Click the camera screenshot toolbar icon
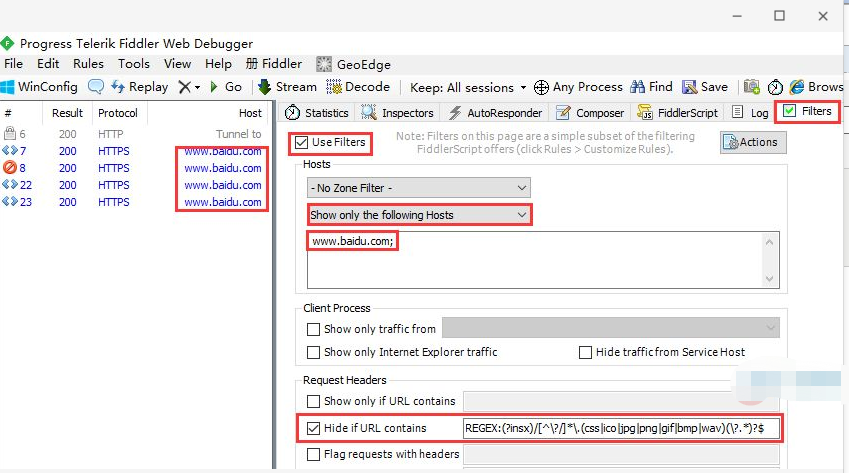This screenshot has width=849, height=473. 752,87
